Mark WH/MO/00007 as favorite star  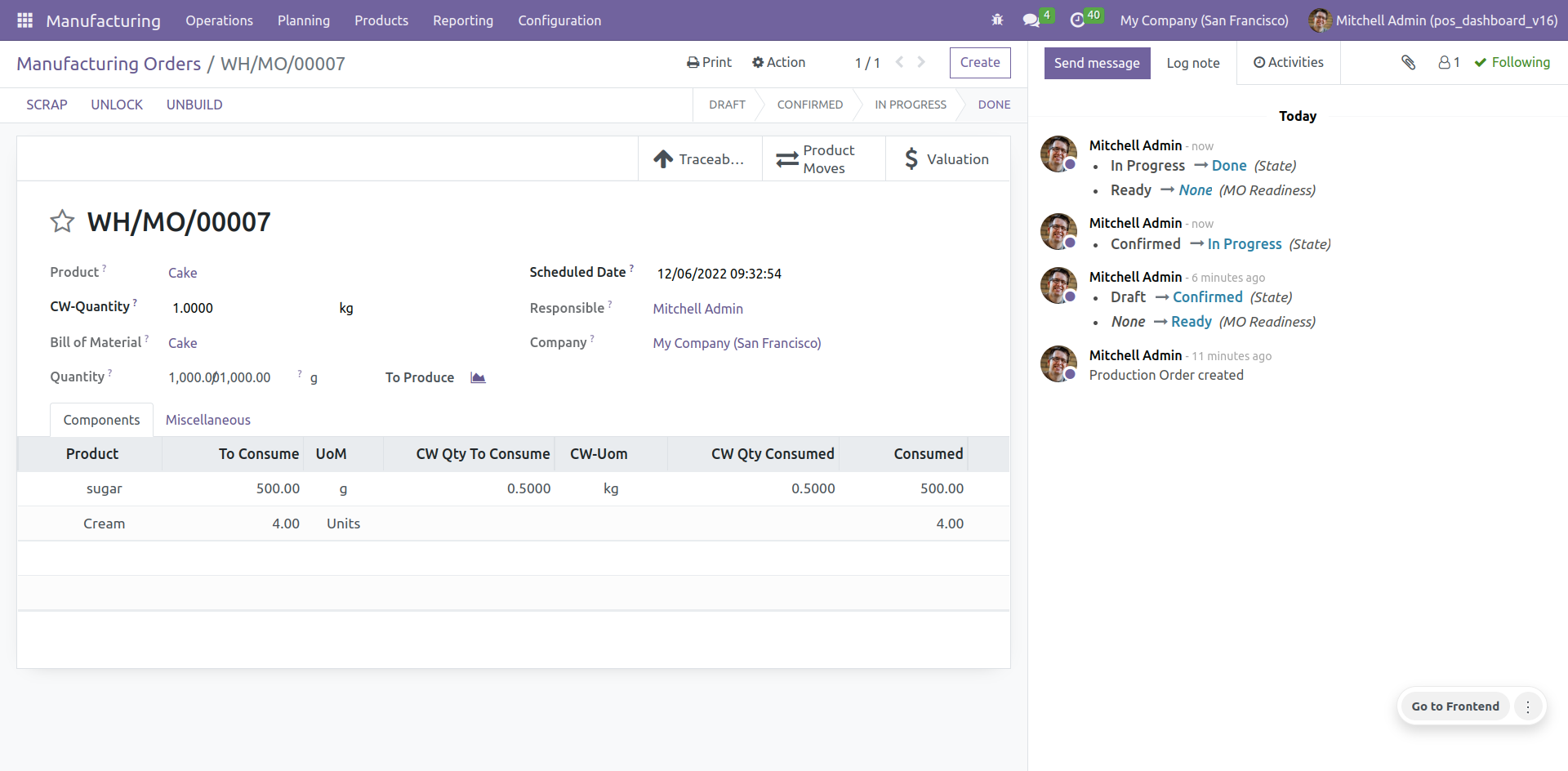(62, 222)
